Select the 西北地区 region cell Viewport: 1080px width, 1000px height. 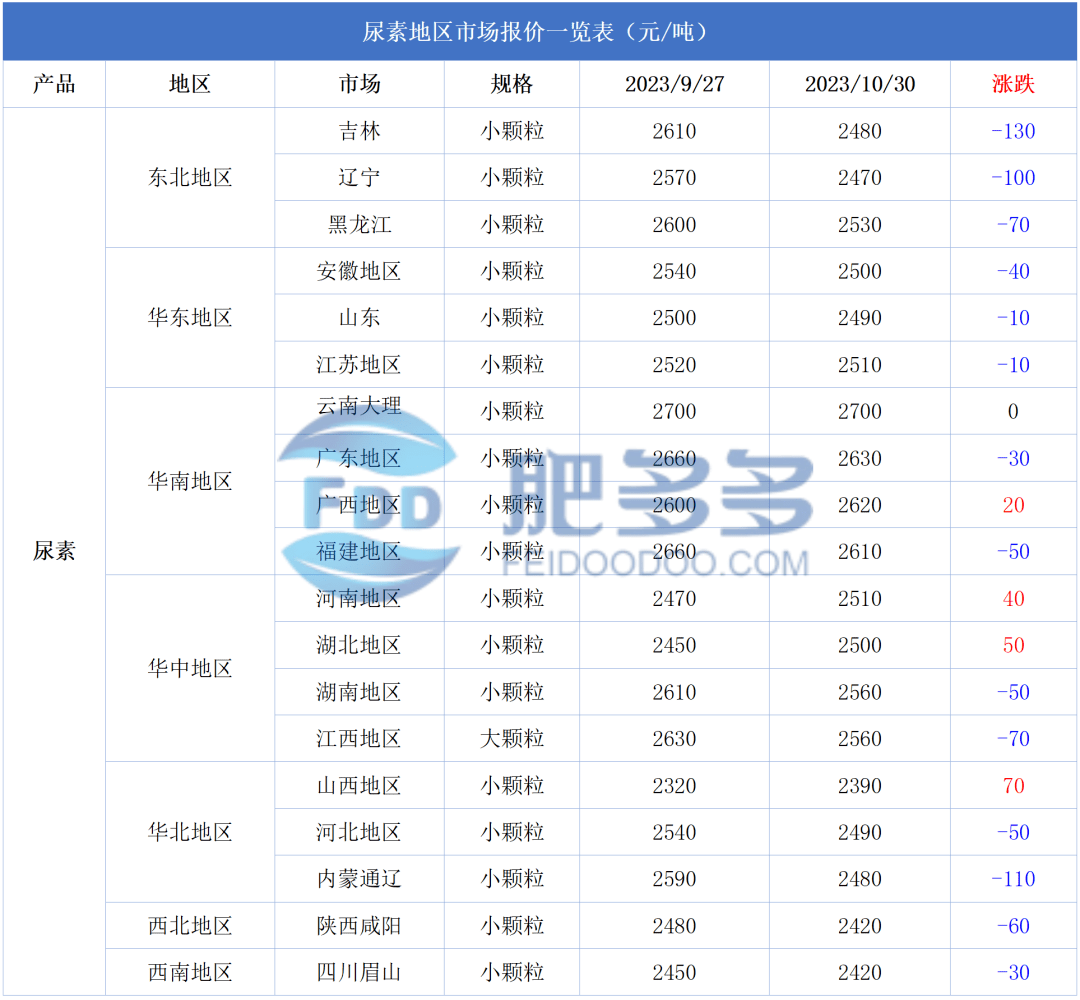point(189,926)
